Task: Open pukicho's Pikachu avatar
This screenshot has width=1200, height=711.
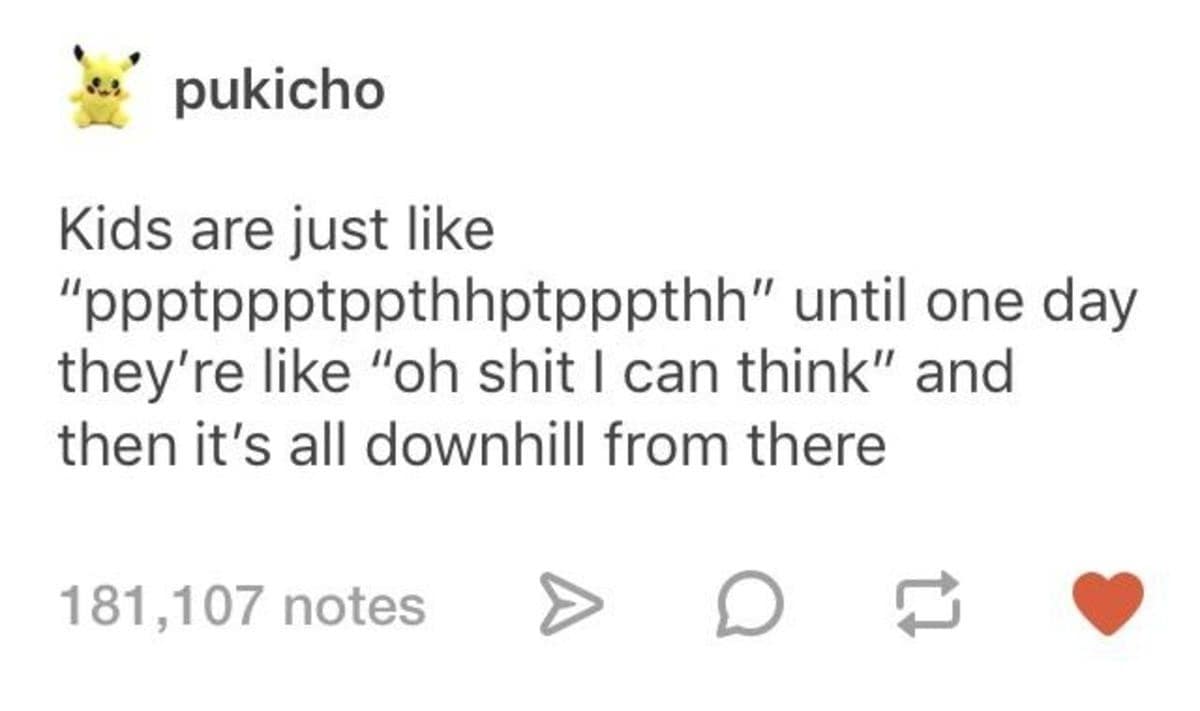Action: point(101,89)
